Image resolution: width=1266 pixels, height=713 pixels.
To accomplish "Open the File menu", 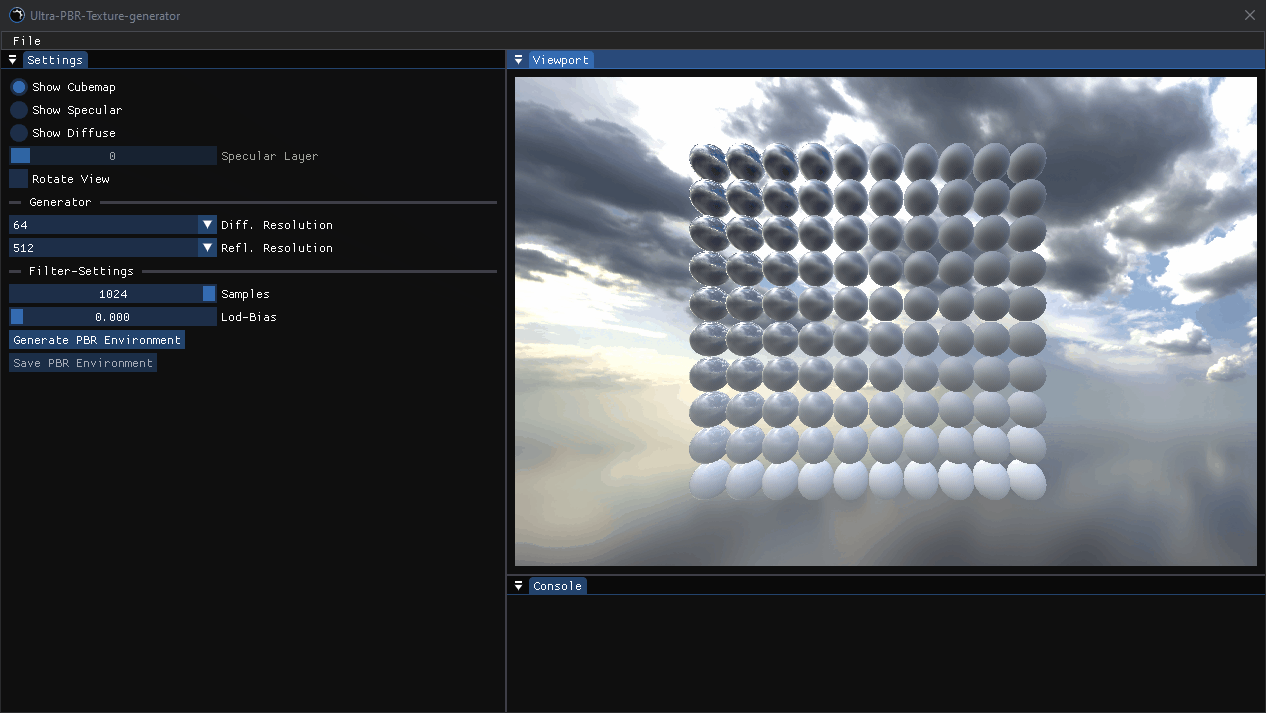I will (x=26, y=40).
